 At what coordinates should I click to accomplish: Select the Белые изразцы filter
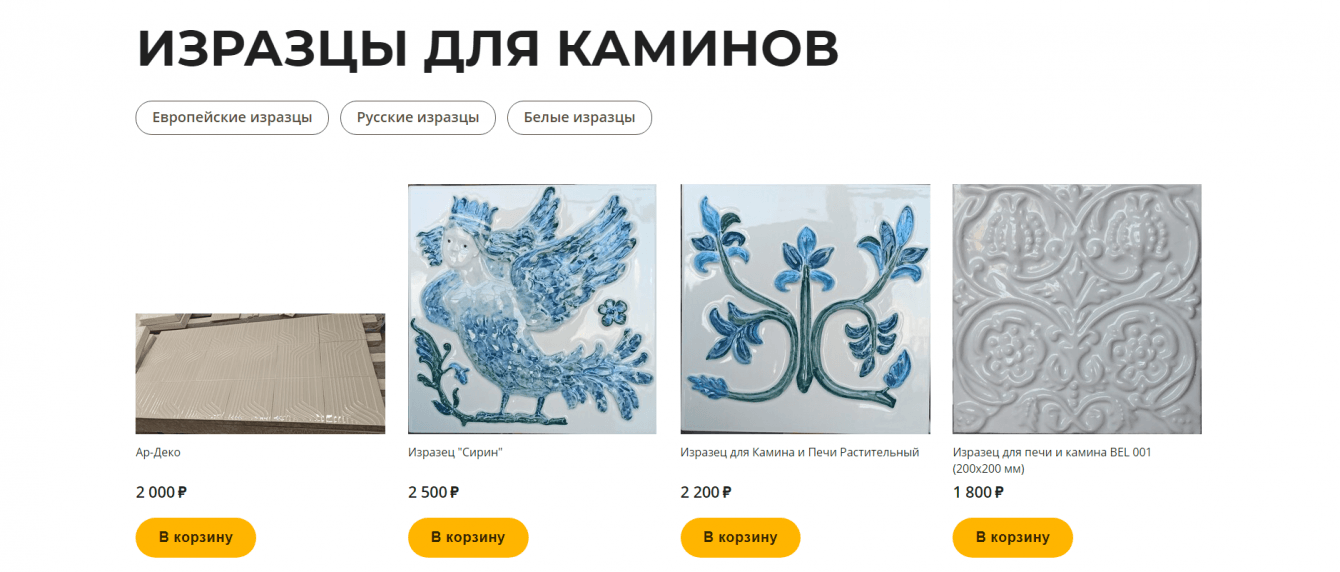tap(579, 118)
